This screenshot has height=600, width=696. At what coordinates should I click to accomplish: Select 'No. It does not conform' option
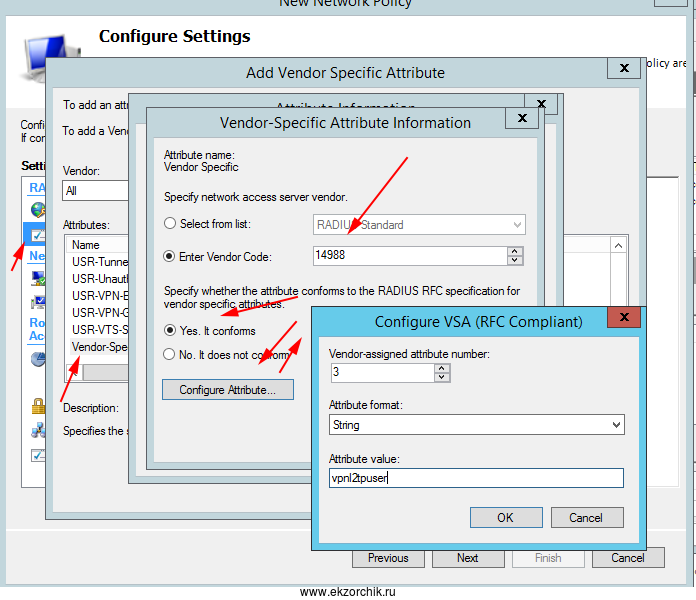(x=170, y=354)
